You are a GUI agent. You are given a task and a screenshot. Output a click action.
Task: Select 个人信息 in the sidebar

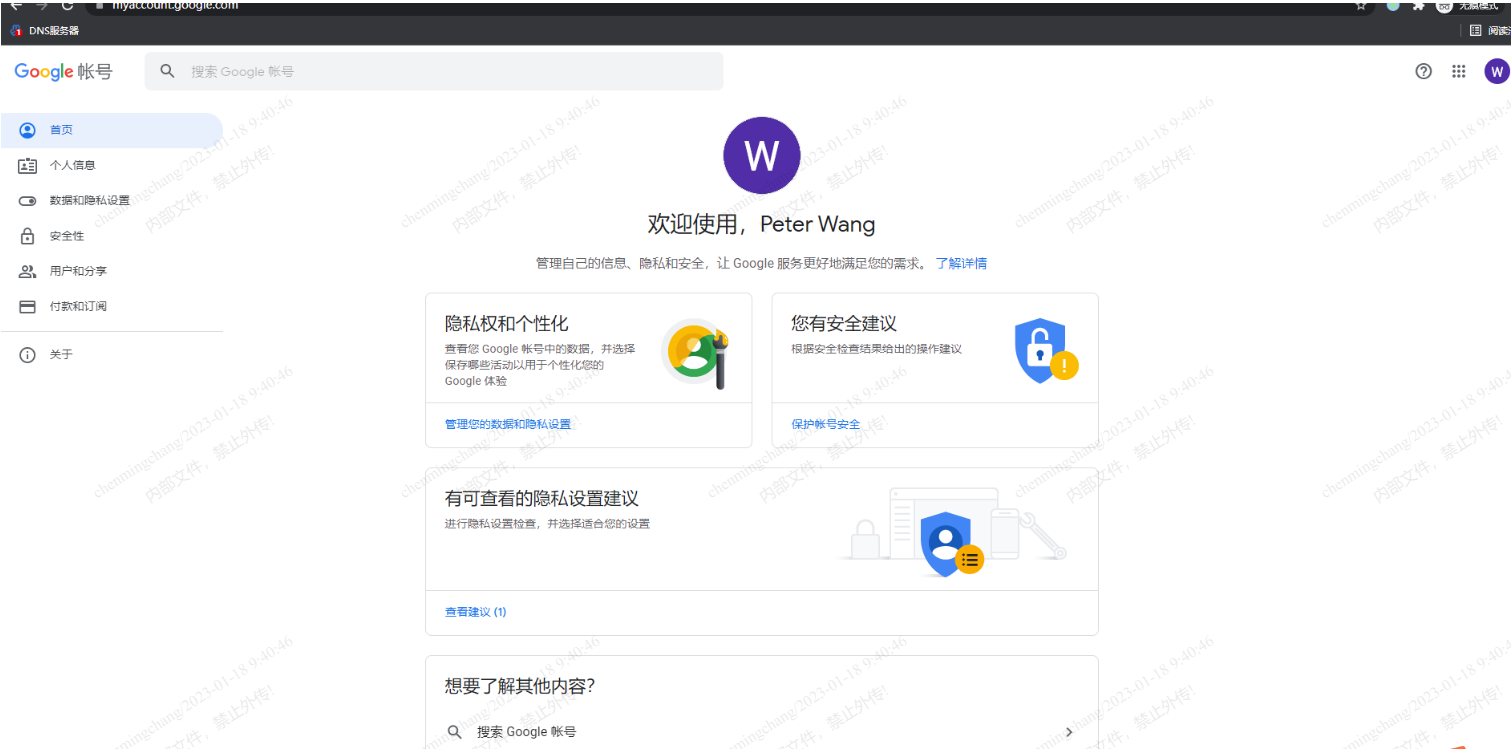coord(111,166)
